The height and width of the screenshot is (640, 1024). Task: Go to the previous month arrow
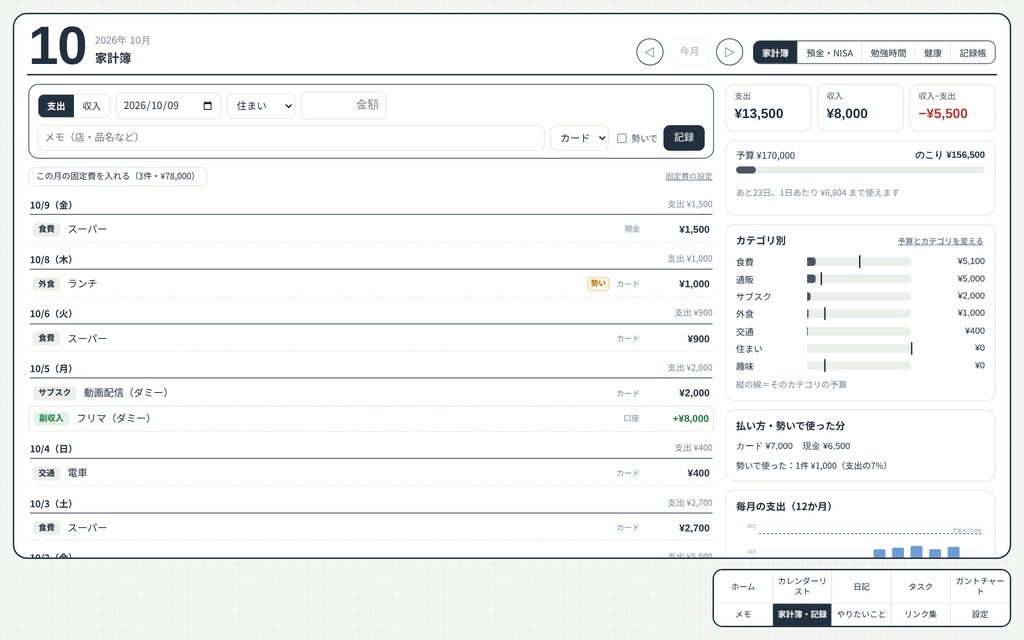[x=650, y=52]
